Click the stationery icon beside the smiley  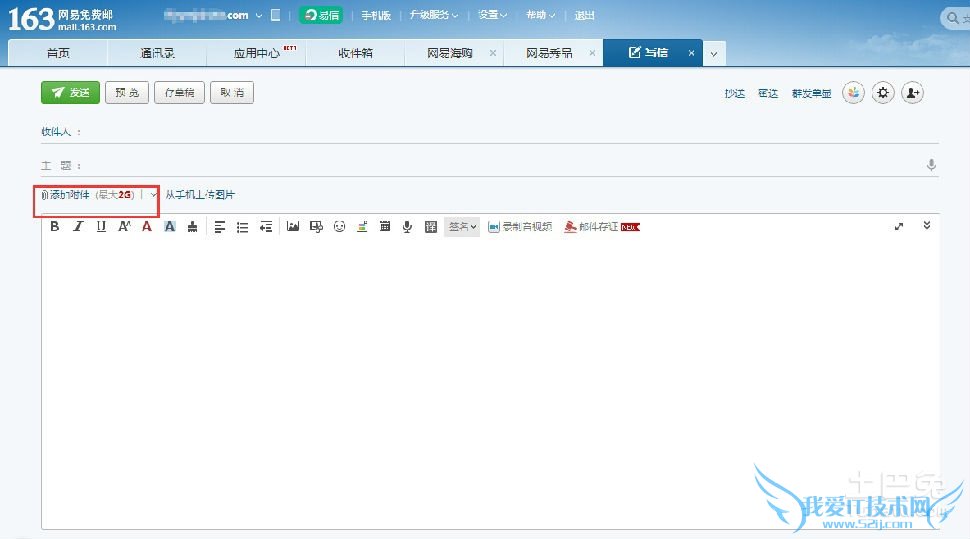click(363, 226)
